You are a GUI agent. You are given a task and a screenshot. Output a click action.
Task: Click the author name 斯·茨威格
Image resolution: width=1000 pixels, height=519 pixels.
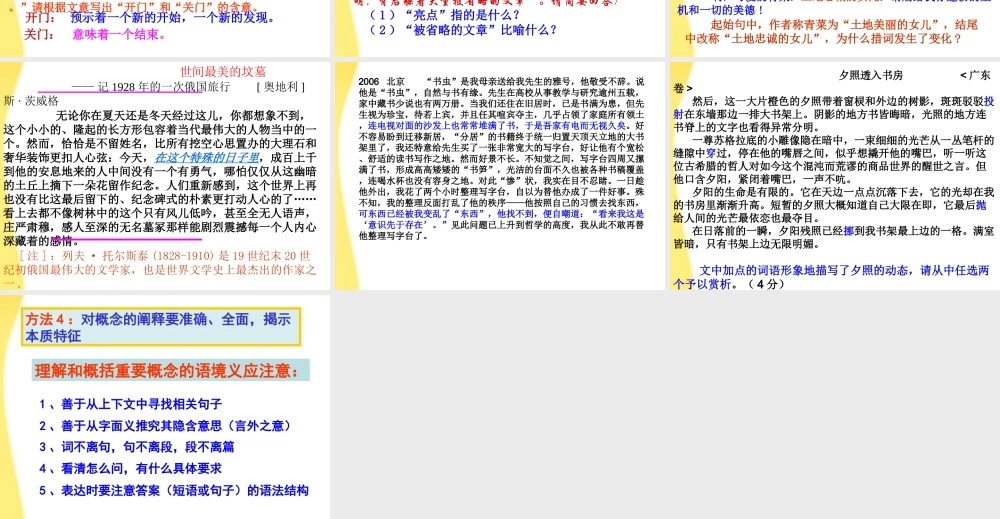(31, 101)
